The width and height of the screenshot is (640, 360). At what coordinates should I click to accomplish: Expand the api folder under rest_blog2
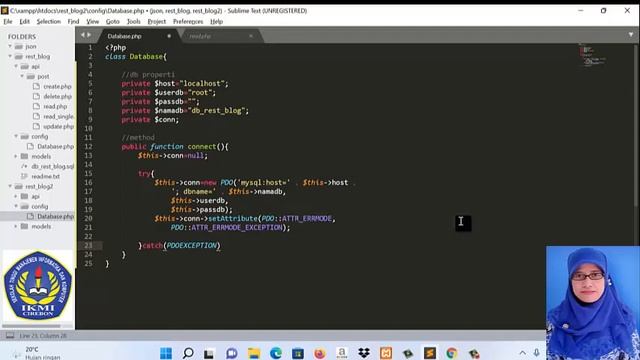point(16,196)
